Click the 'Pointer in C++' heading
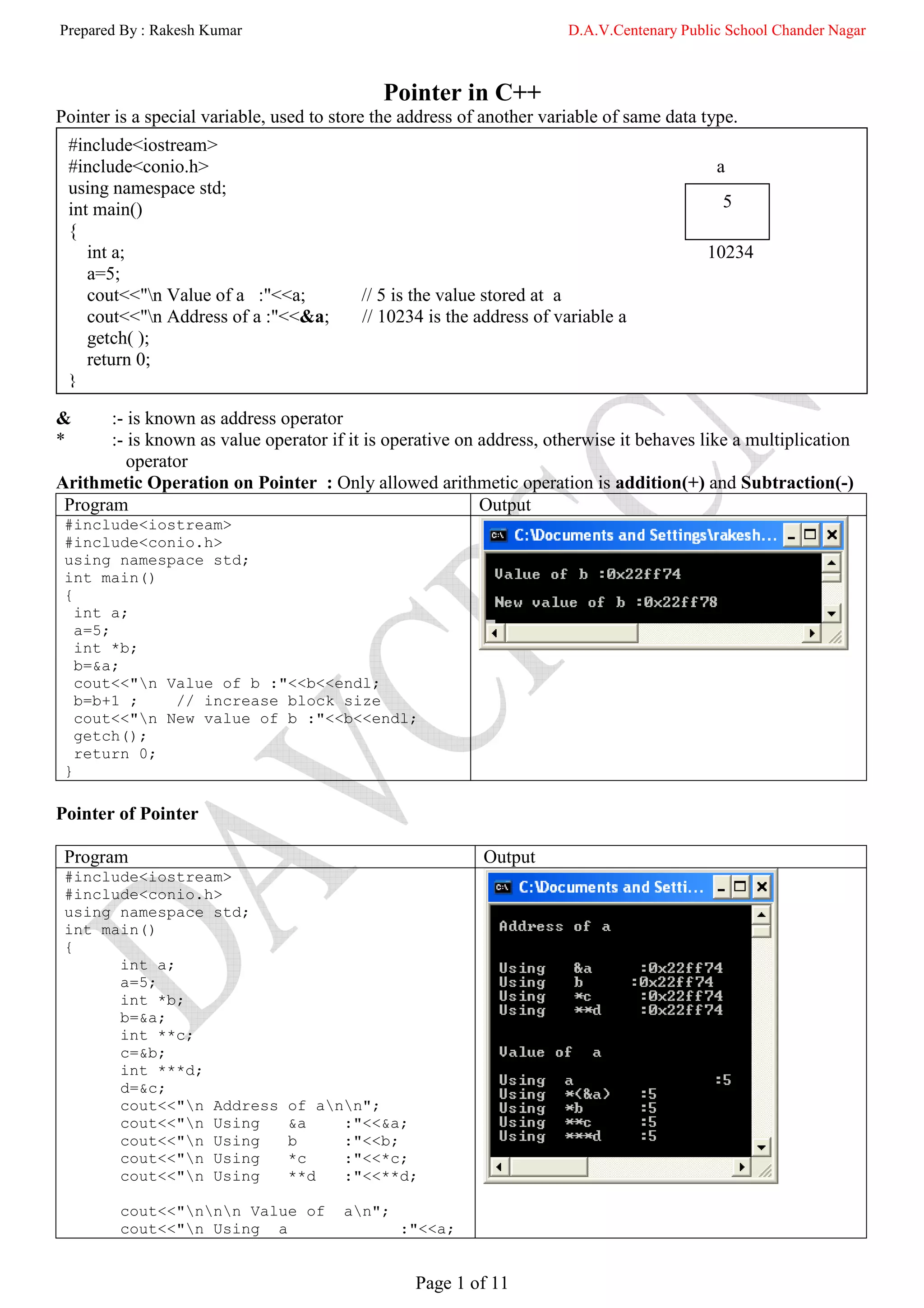Screen dimensions: 924x1308 click(x=462, y=92)
